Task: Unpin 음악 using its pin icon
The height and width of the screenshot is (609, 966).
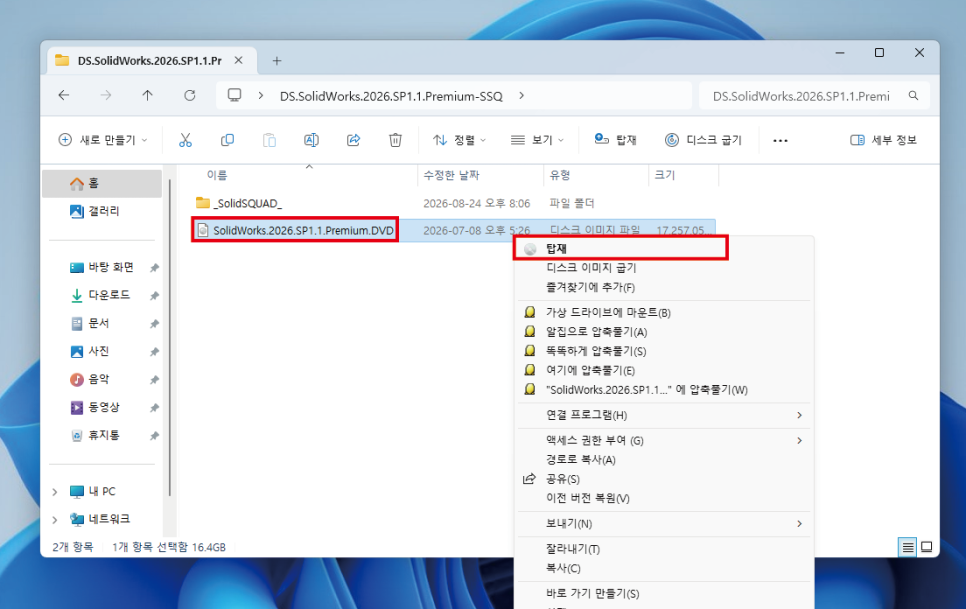Action: [154, 380]
